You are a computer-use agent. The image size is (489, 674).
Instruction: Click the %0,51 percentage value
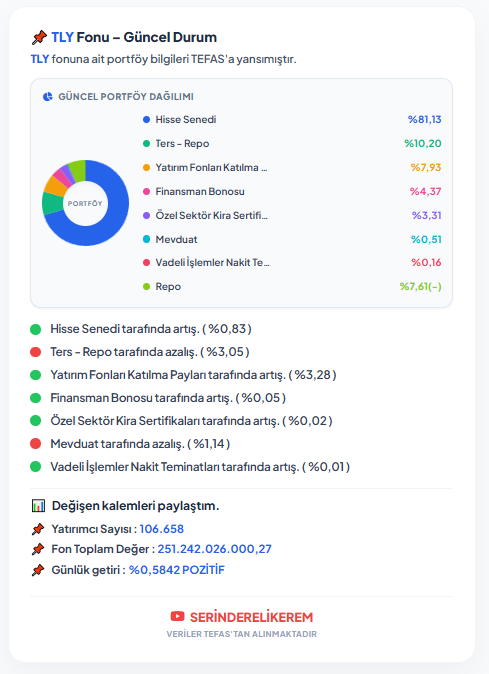pyautogui.click(x=426, y=239)
